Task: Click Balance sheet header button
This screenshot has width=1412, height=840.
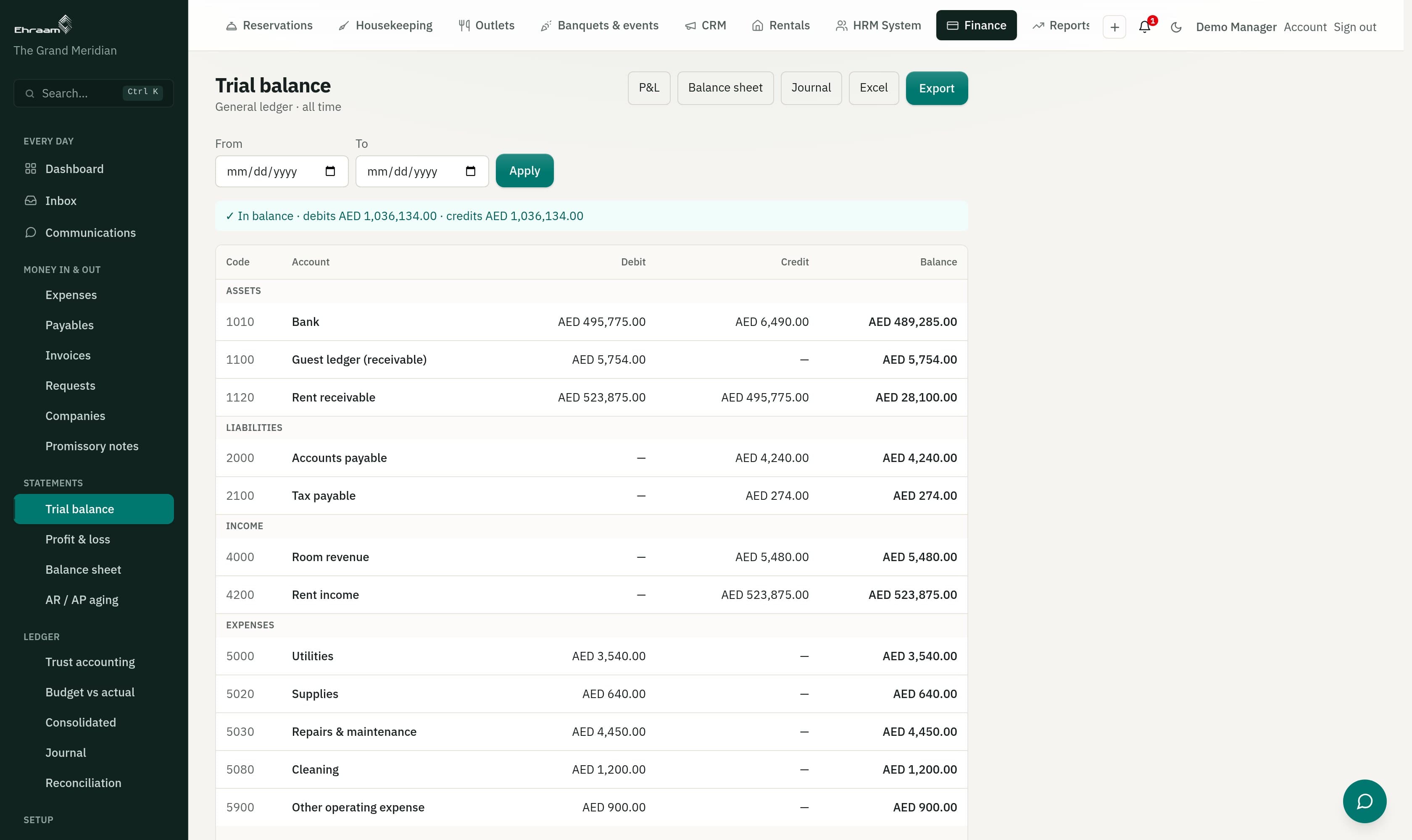Action: [x=725, y=88]
